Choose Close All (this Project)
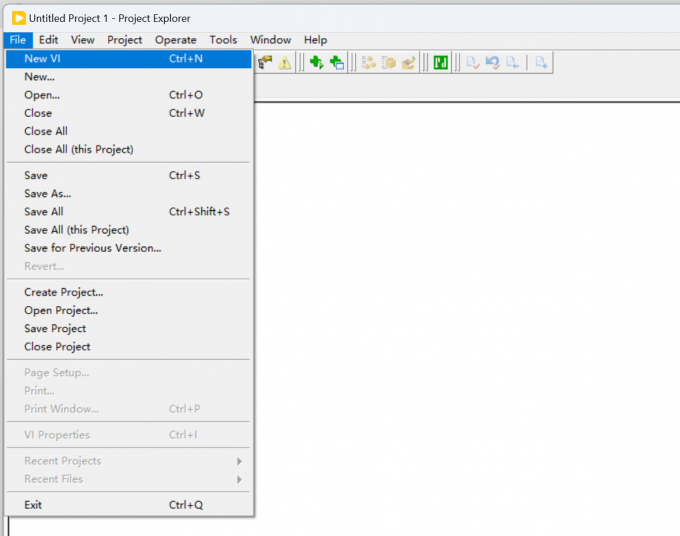This screenshot has width=680, height=536. [128, 150]
